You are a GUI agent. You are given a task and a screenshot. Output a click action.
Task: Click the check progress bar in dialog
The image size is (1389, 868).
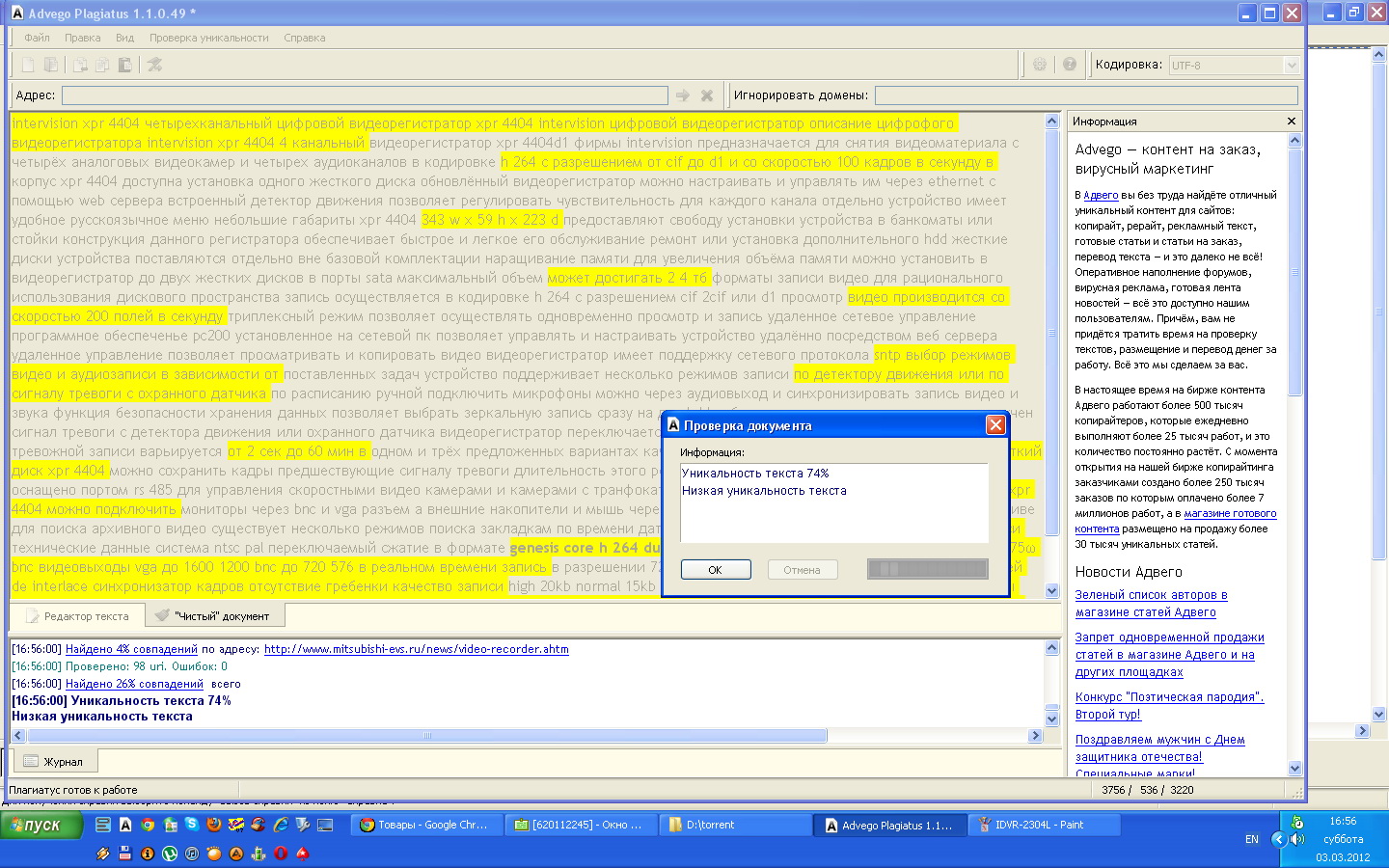(x=927, y=569)
